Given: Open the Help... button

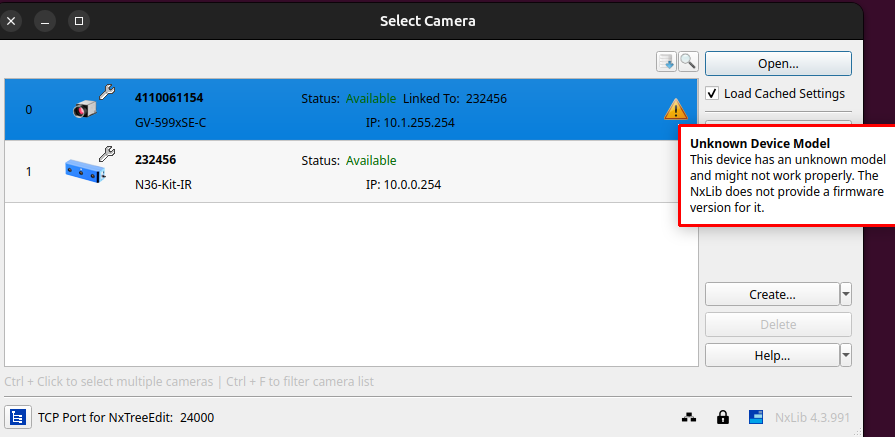Looking at the screenshot, I should [x=771, y=355].
